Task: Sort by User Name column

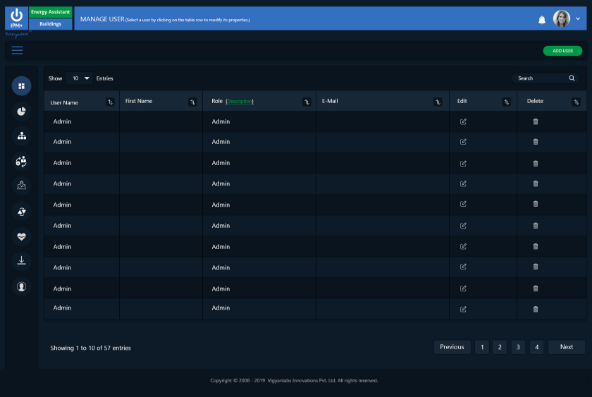Action: [x=110, y=102]
